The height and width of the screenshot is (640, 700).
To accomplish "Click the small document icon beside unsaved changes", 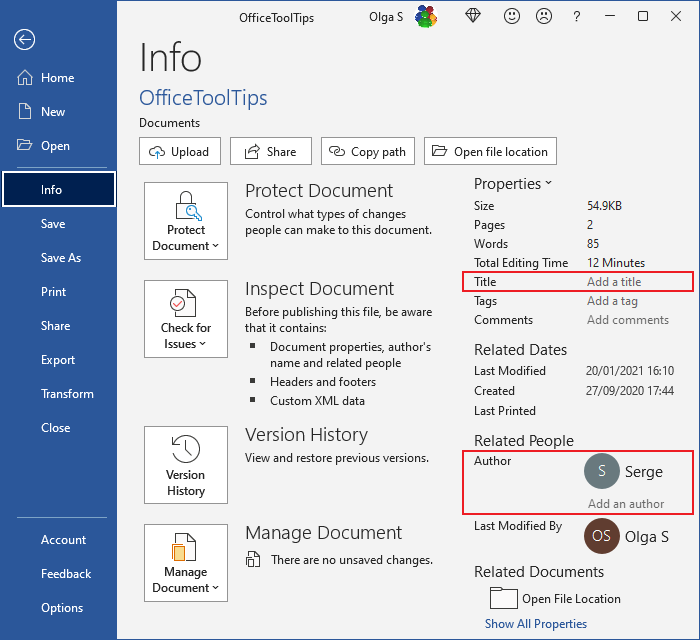I will (x=253, y=559).
